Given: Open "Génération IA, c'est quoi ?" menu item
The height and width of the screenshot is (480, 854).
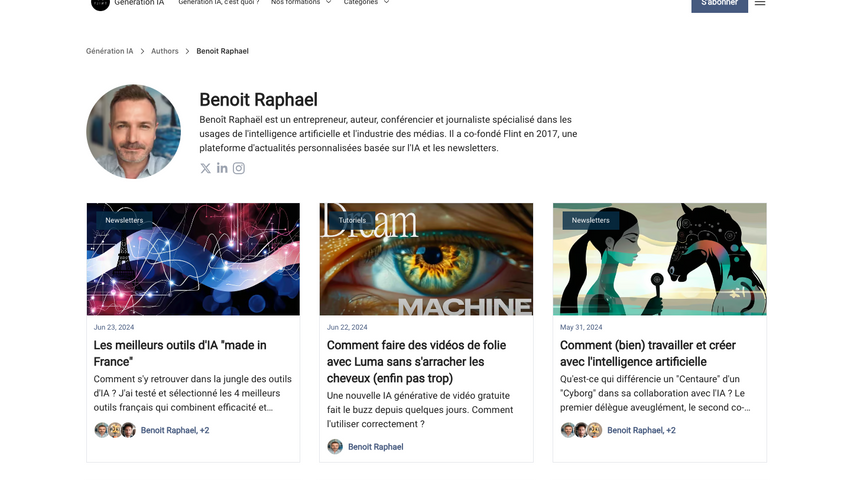Looking at the screenshot, I should pos(218,3).
